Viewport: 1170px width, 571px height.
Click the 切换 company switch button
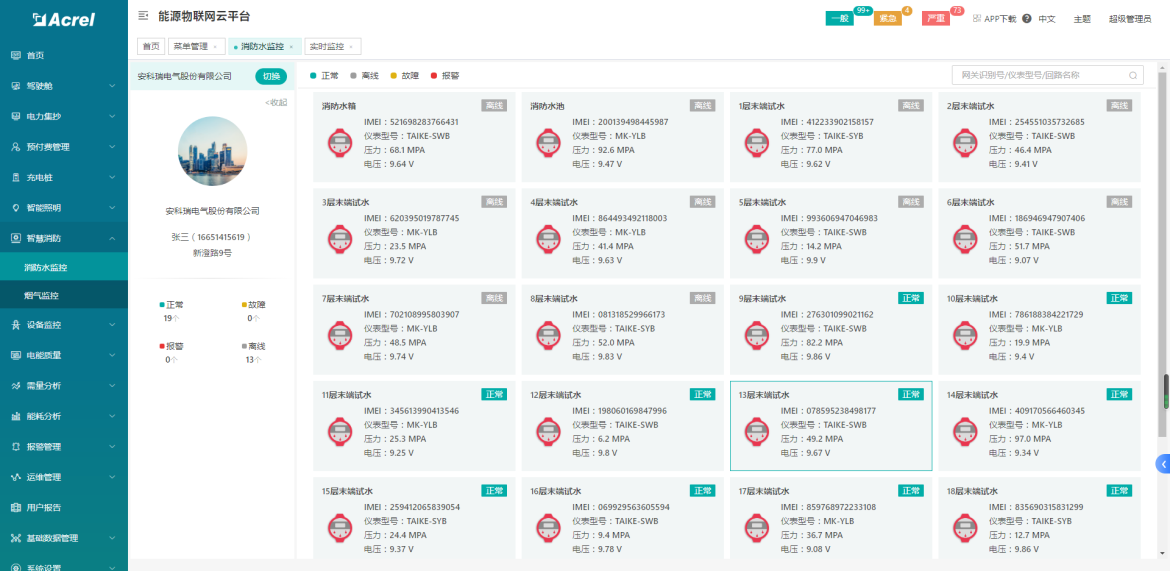point(270,76)
